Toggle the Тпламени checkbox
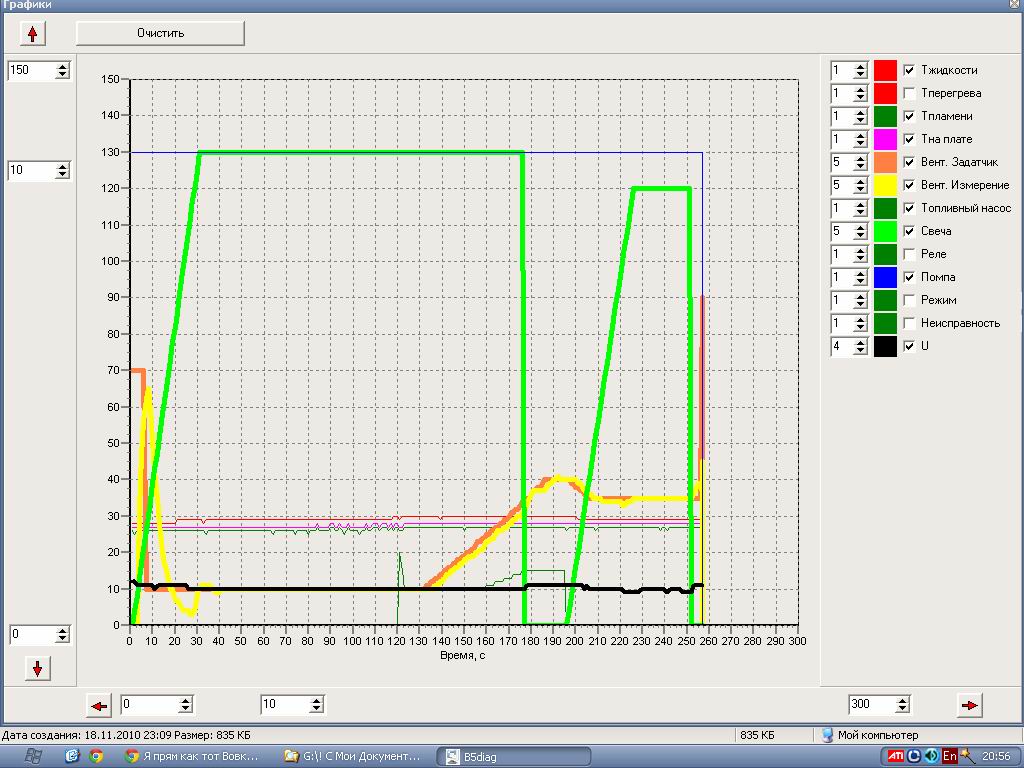Viewport: 1024px width, 768px height. (x=909, y=116)
